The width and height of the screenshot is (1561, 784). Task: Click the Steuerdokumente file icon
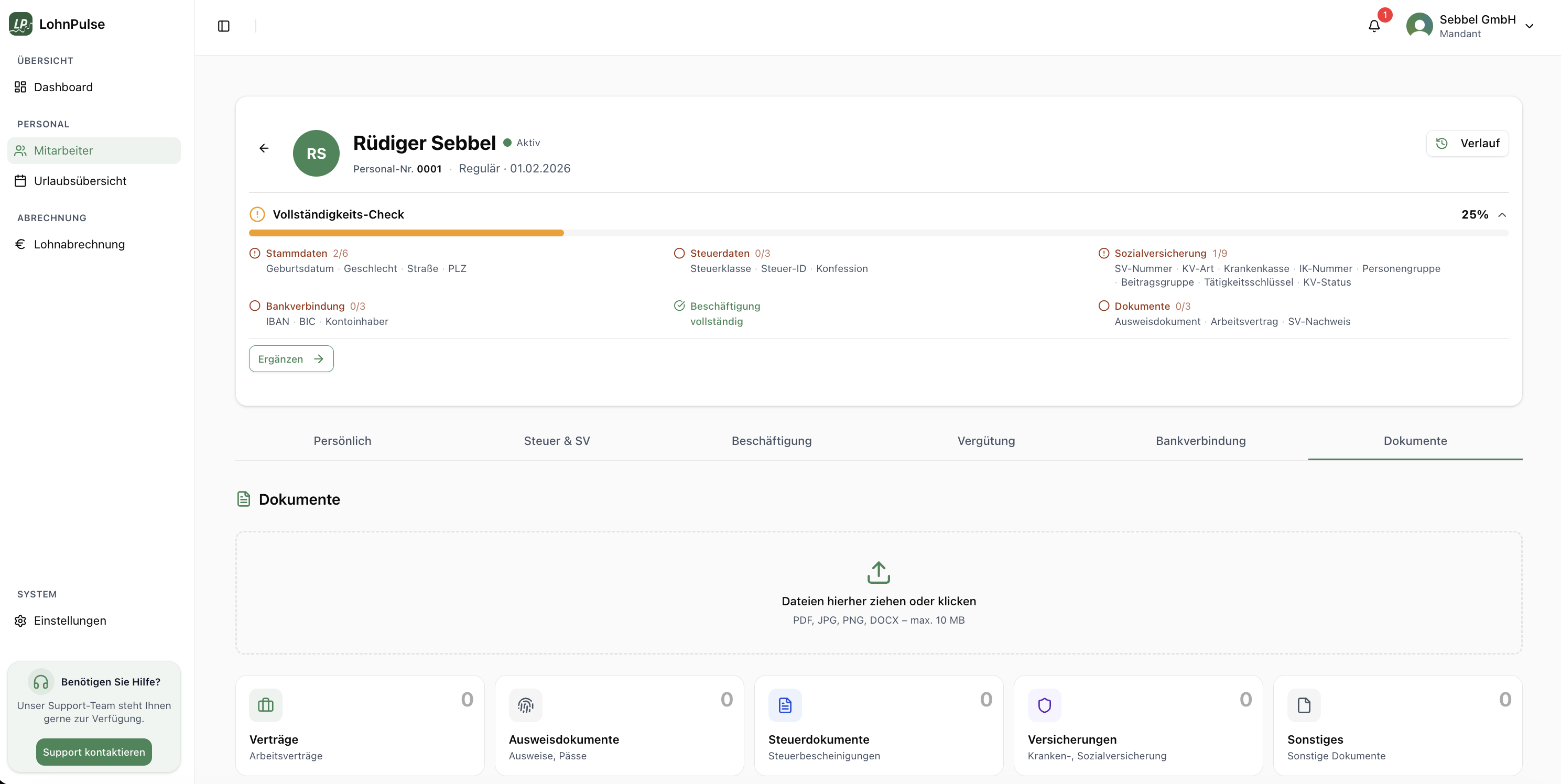(785, 705)
